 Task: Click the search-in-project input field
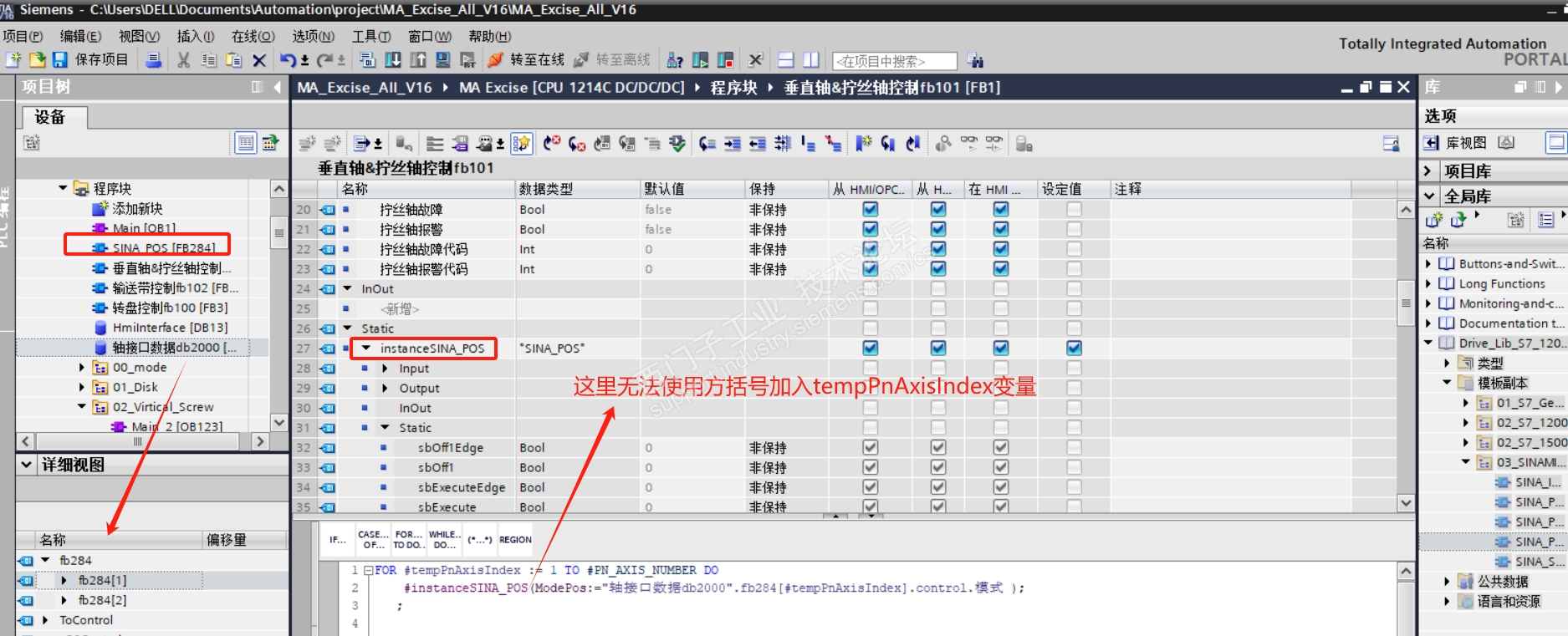tap(895, 61)
